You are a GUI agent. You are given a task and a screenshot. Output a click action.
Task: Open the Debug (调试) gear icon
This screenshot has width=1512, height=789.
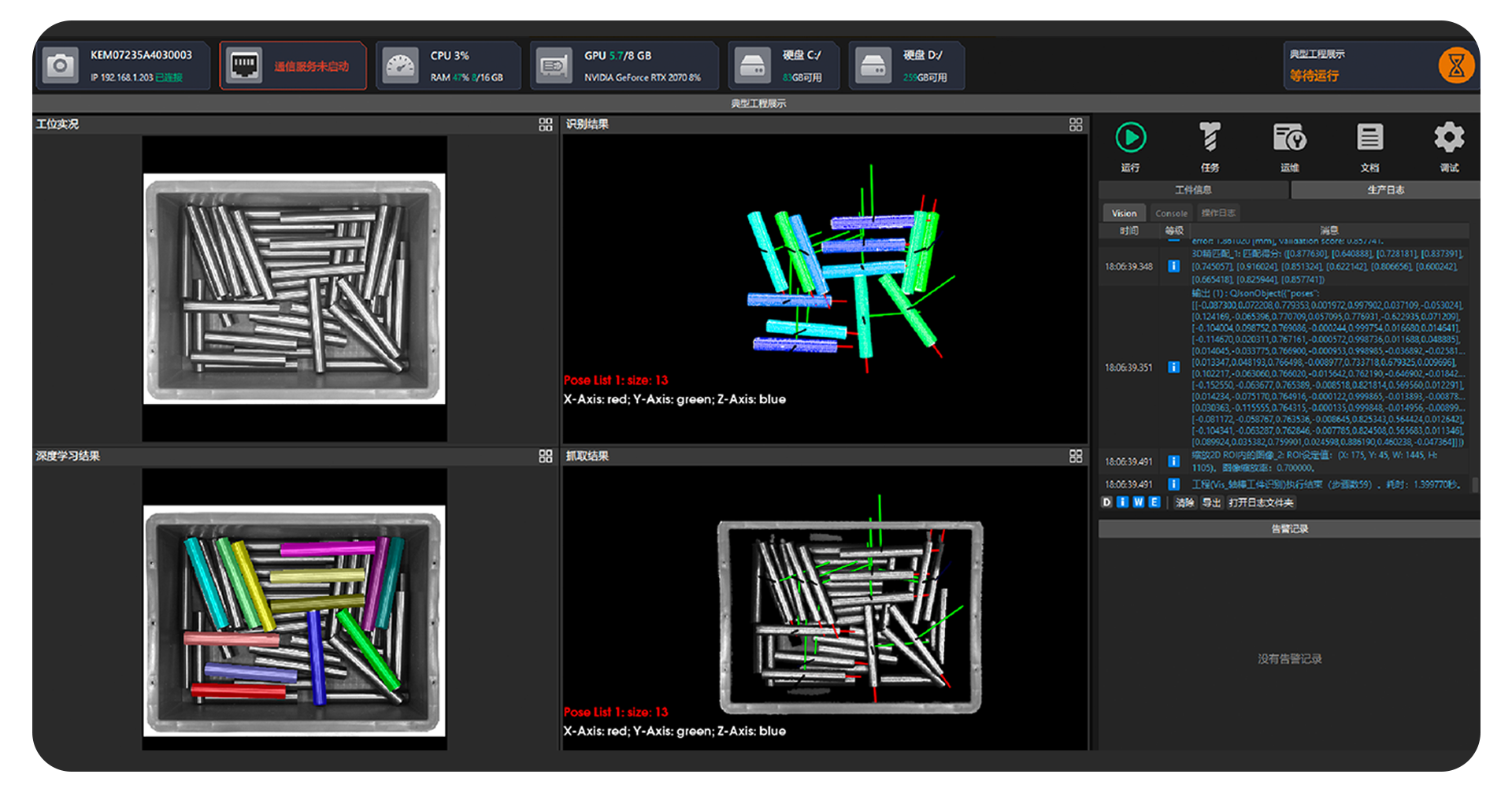(x=1449, y=138)
